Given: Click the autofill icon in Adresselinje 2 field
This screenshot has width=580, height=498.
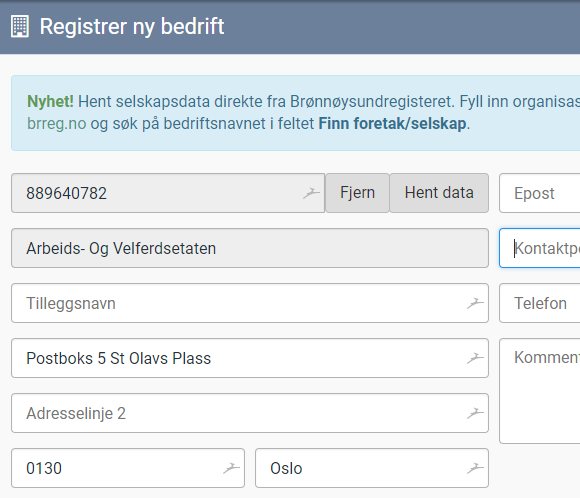Looking at the screenshot, I should pos(475,413).
